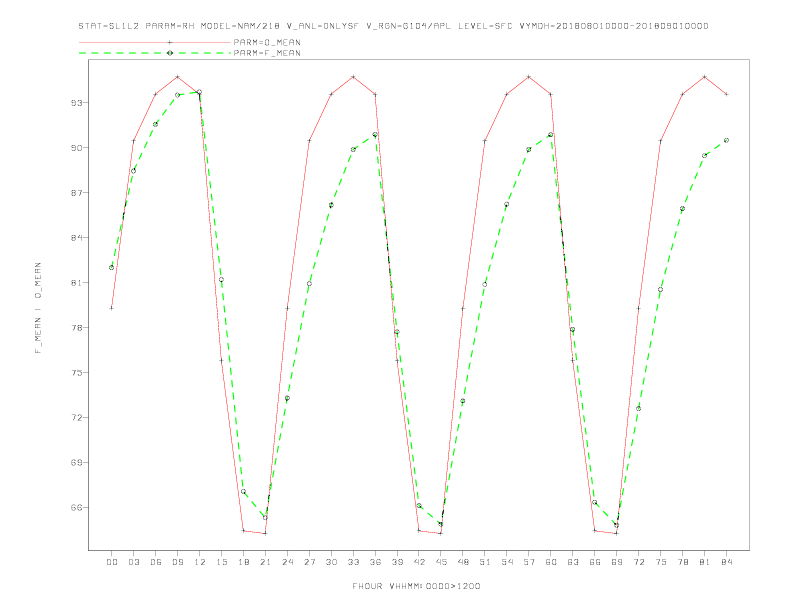Click the green F_MEAN circle marker at hour 00

click(x=112, y=268)
